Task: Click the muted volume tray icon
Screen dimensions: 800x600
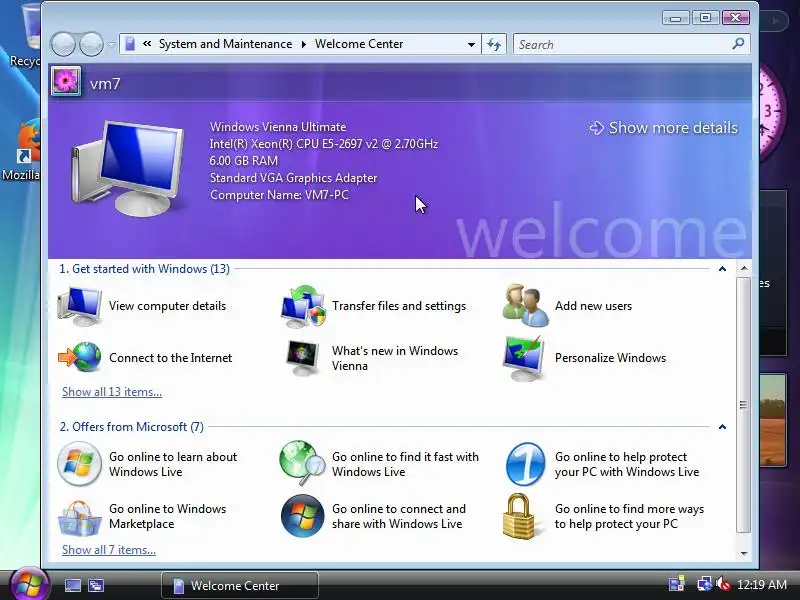Action: click(x=722, y=584)
